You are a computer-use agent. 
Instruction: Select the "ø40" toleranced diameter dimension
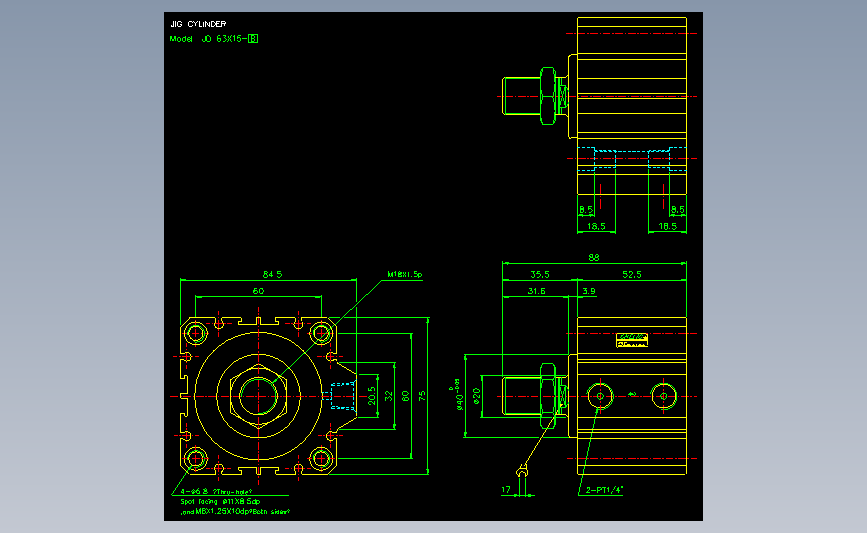tap(458, 396)
